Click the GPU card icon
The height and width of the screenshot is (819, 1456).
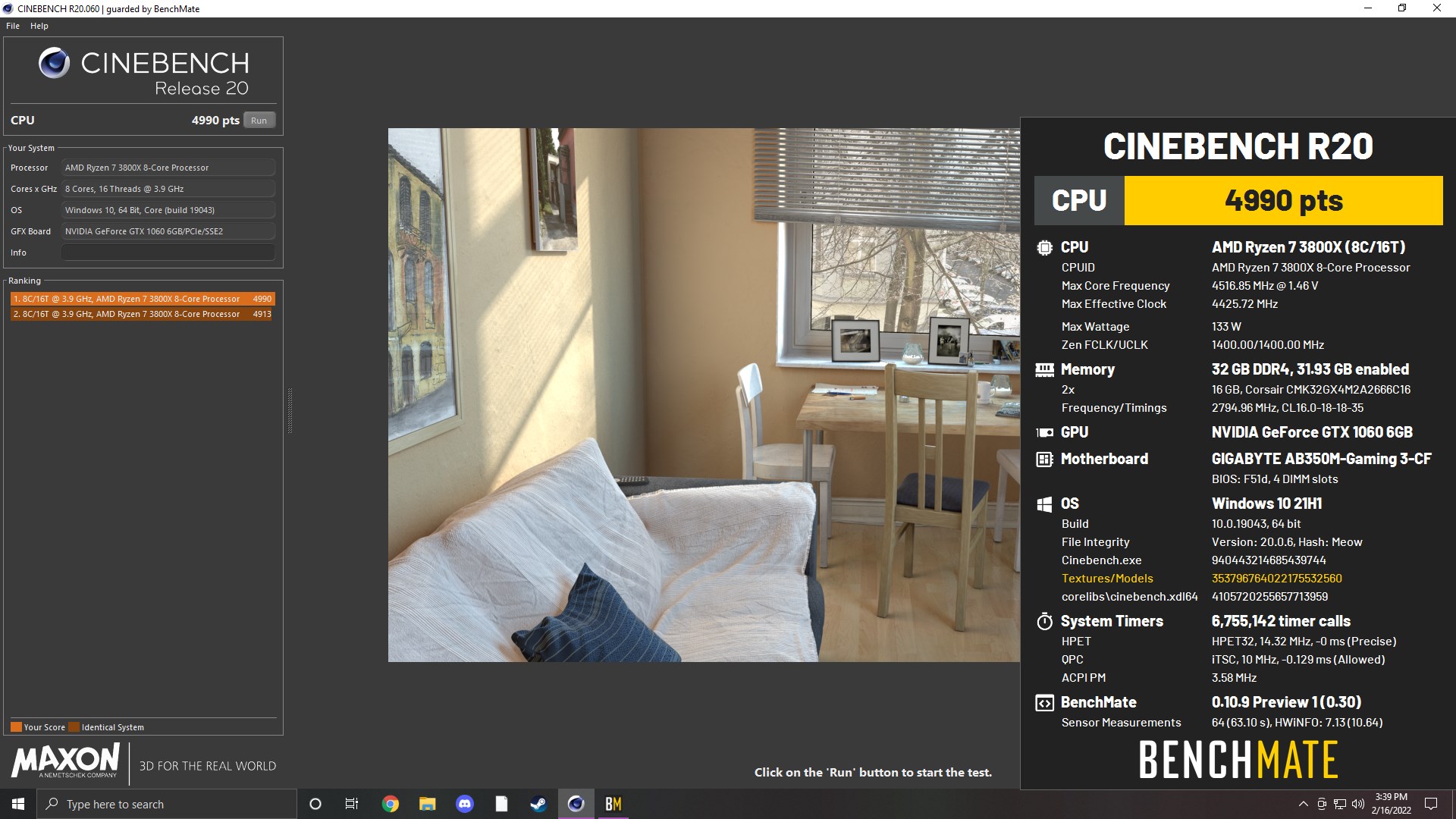[1045, 432]
